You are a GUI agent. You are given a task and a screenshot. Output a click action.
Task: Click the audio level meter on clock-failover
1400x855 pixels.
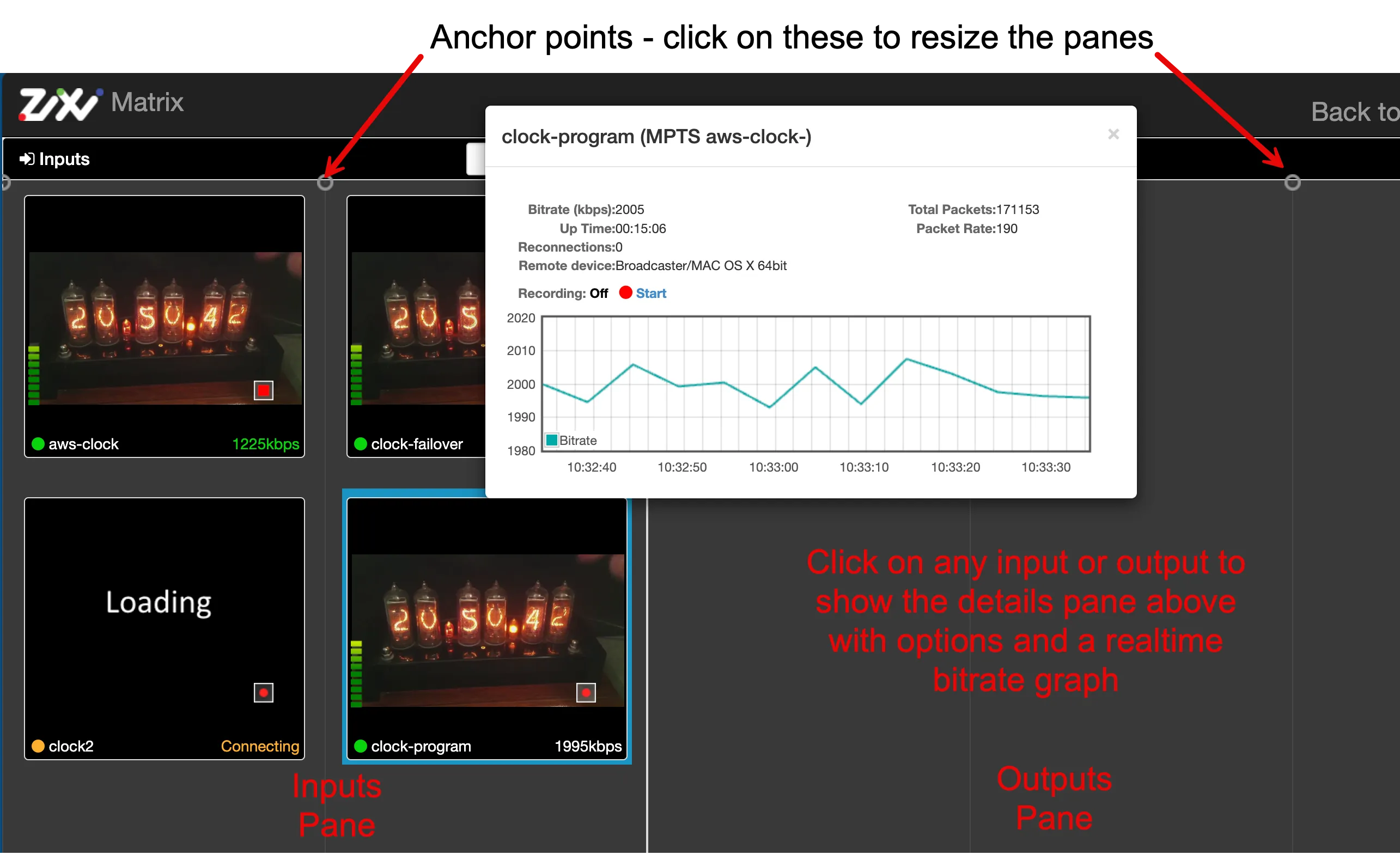[356, 375]
